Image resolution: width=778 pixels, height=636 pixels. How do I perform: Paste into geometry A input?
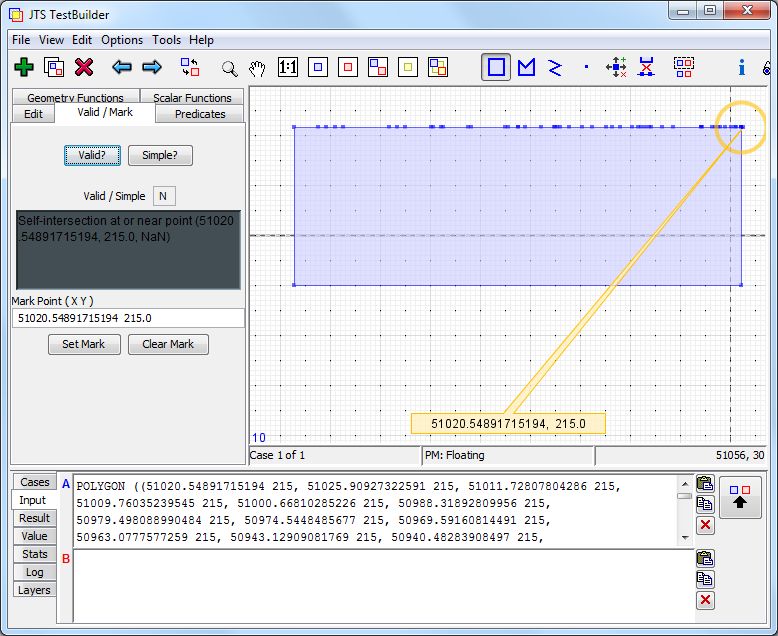(x=705, y=483)
